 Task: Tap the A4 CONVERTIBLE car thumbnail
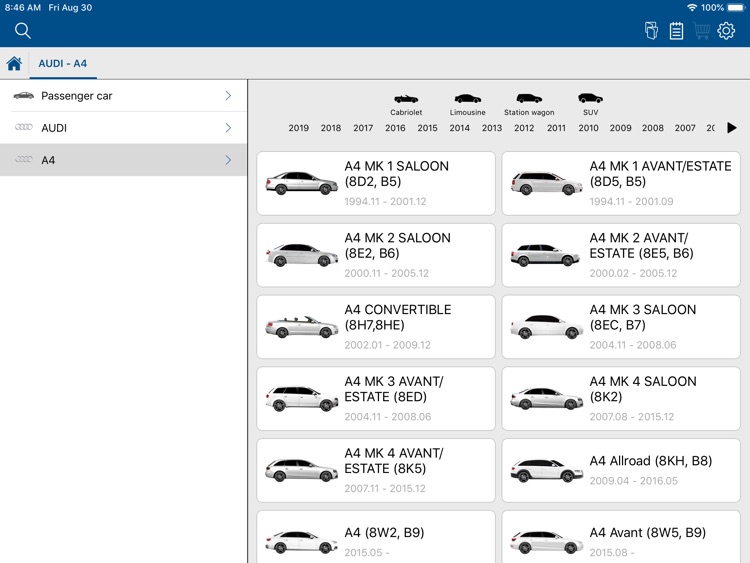[x=301, y=327]
